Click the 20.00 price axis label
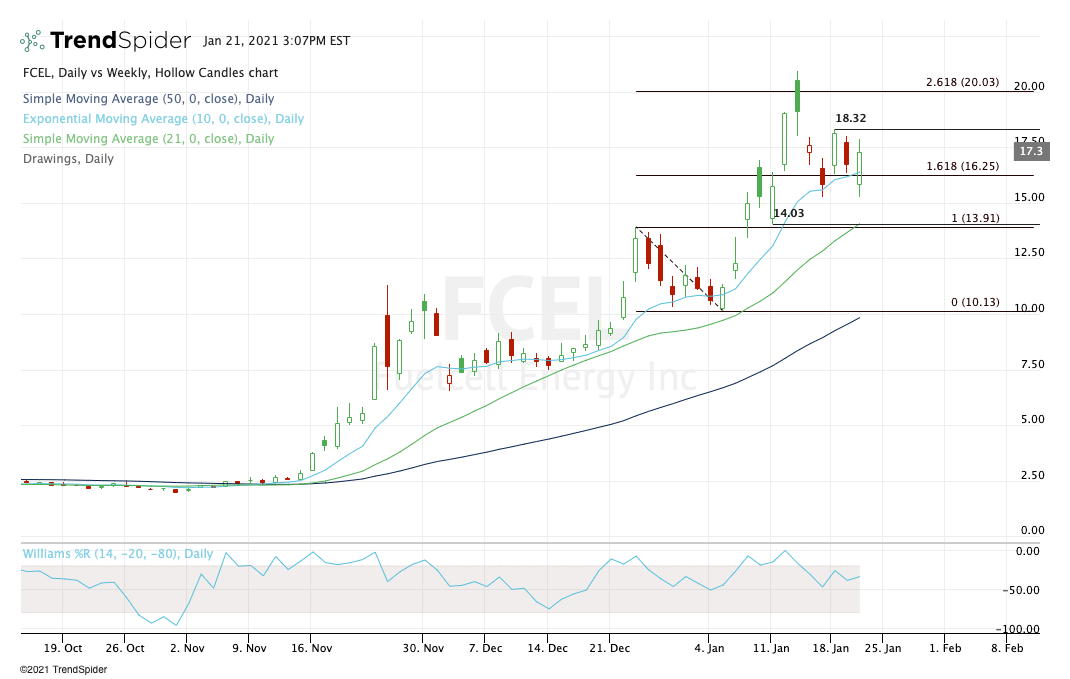The height and width of the screenshot is (679, 1070). pos(1028,86)
